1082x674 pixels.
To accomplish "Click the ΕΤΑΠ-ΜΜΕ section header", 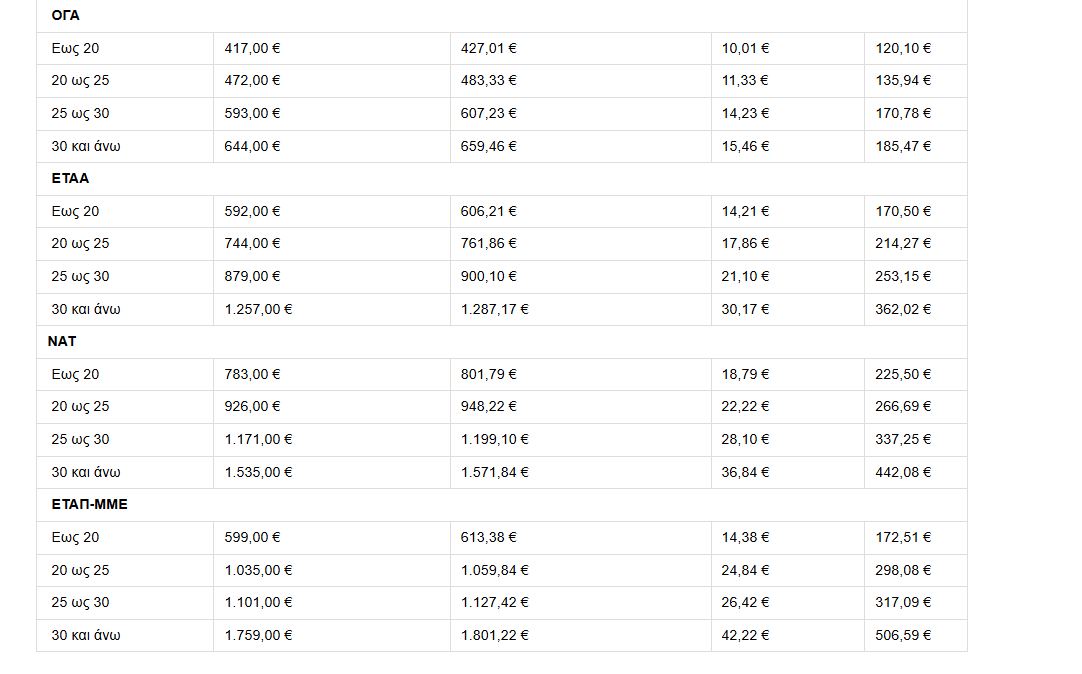I will pyautogui.click(x=89, y=505).
